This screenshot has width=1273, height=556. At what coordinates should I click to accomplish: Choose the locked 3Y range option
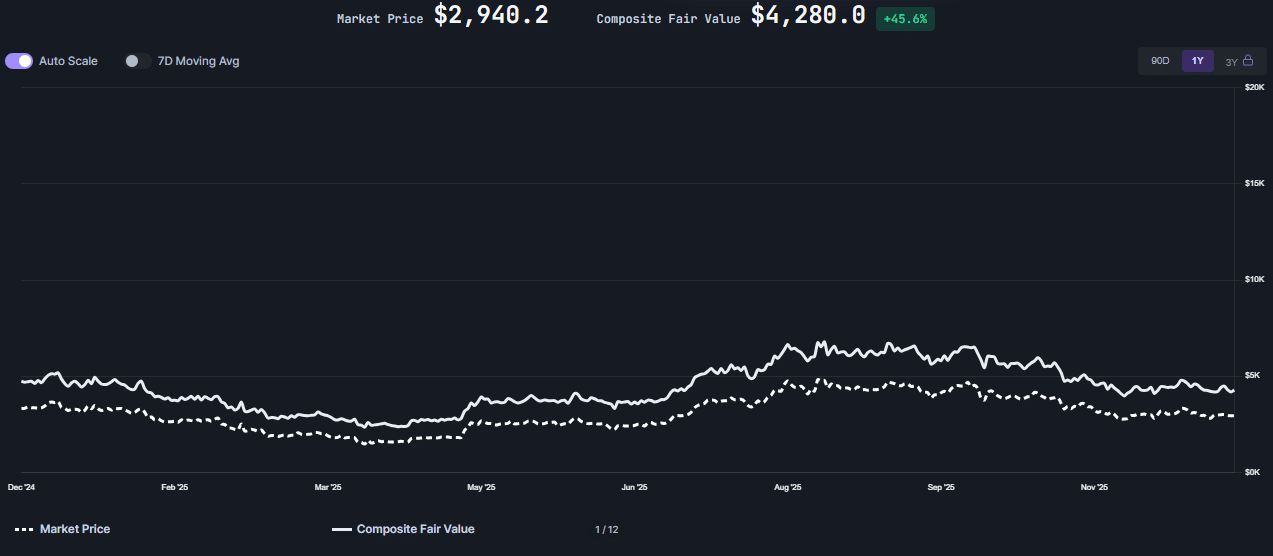tap(1232, 62)
